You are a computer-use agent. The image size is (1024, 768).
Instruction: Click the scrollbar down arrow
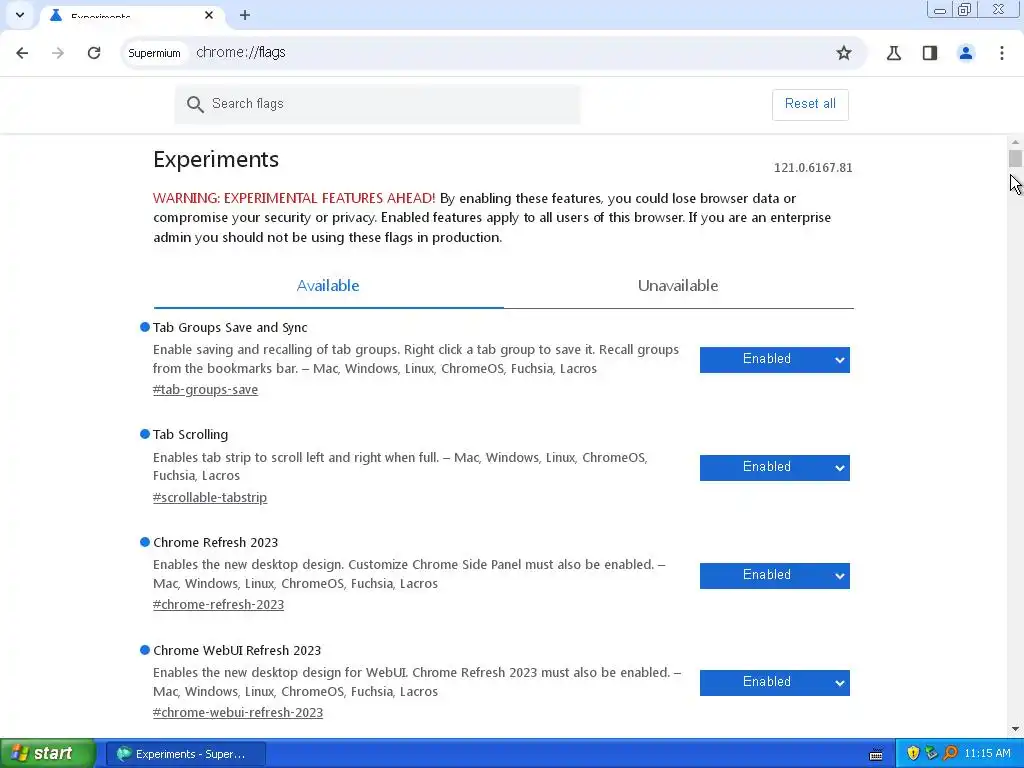point(1015,729)
